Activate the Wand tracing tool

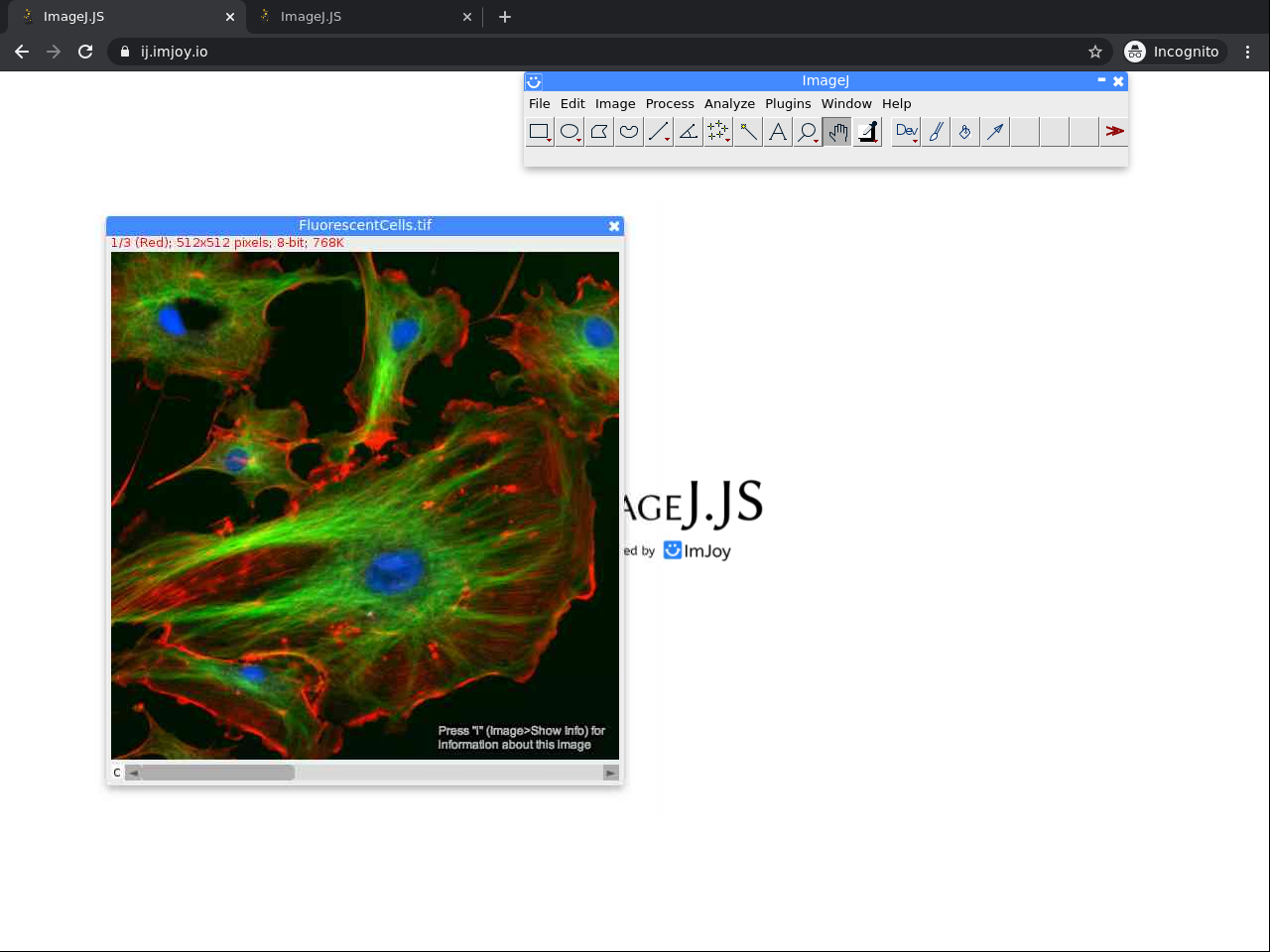(x=748, y=131)
